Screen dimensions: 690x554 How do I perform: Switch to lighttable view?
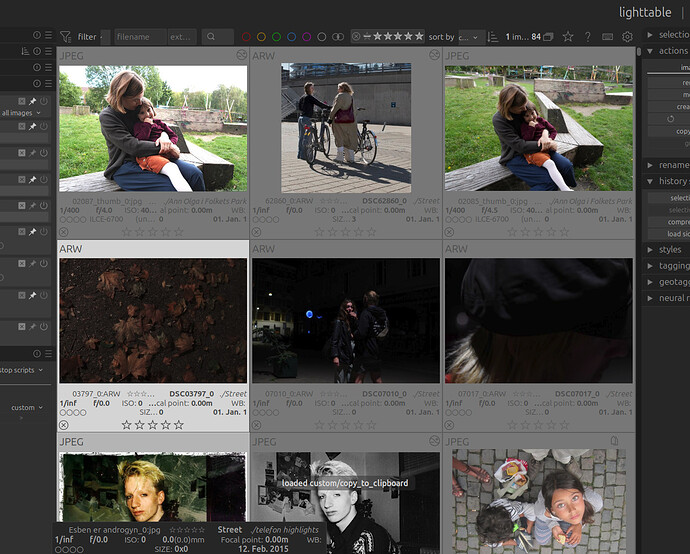pyautogui.click(x=645, y=12)
